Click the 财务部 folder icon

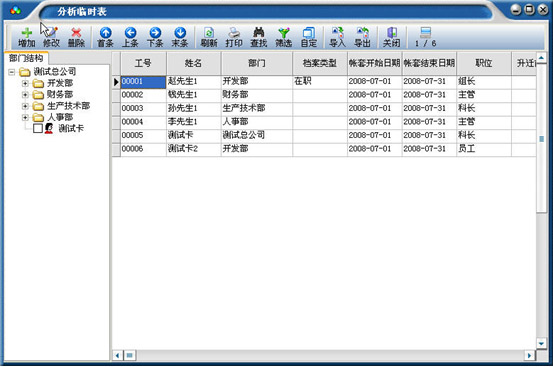[38, 95]
